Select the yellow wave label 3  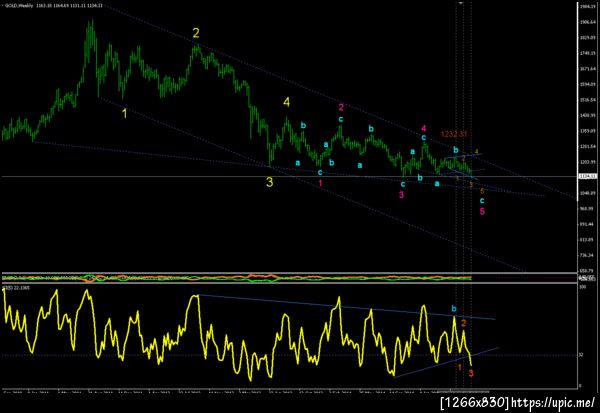(270, 183)
